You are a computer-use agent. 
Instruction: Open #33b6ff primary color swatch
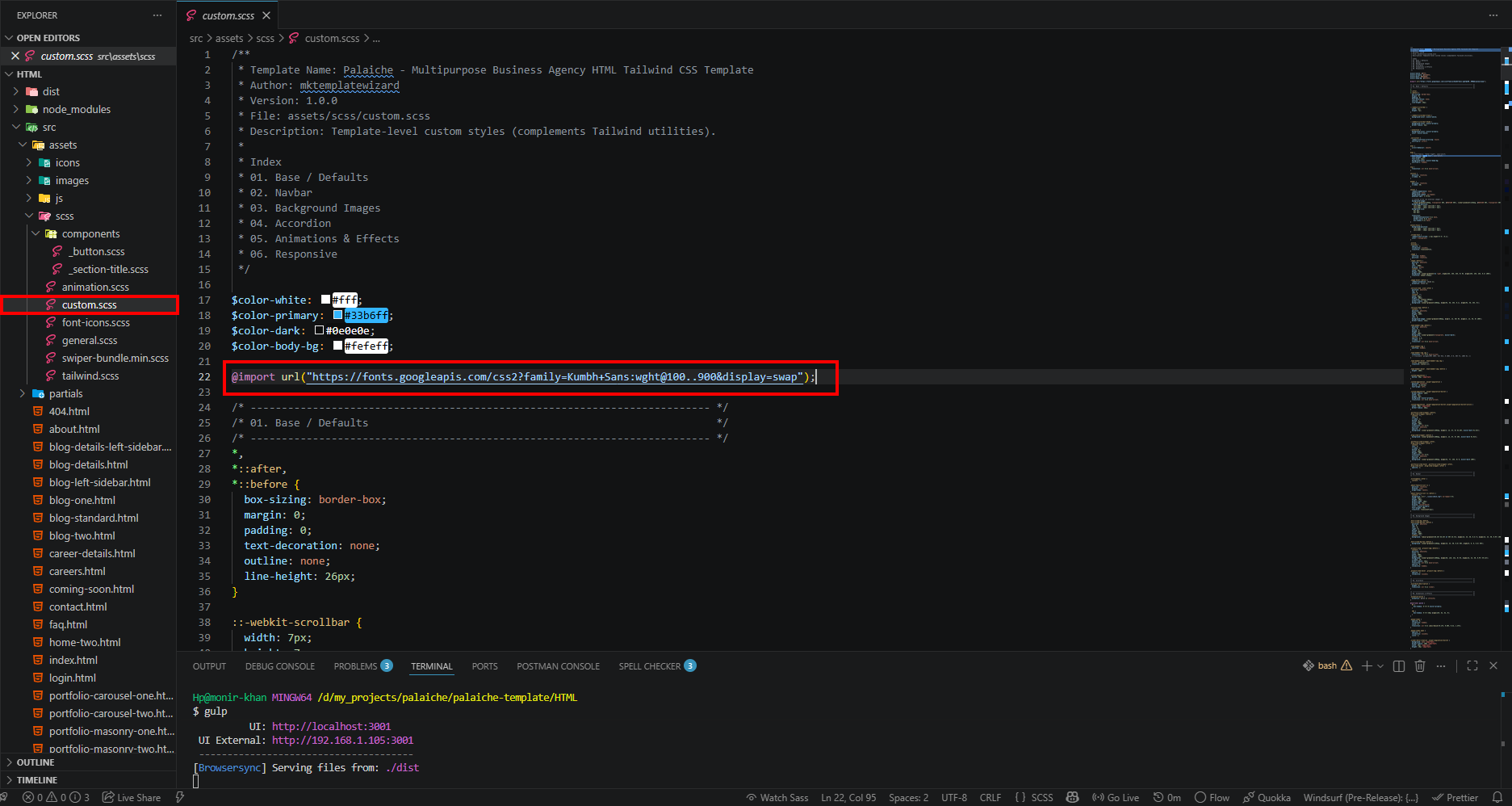337,315
